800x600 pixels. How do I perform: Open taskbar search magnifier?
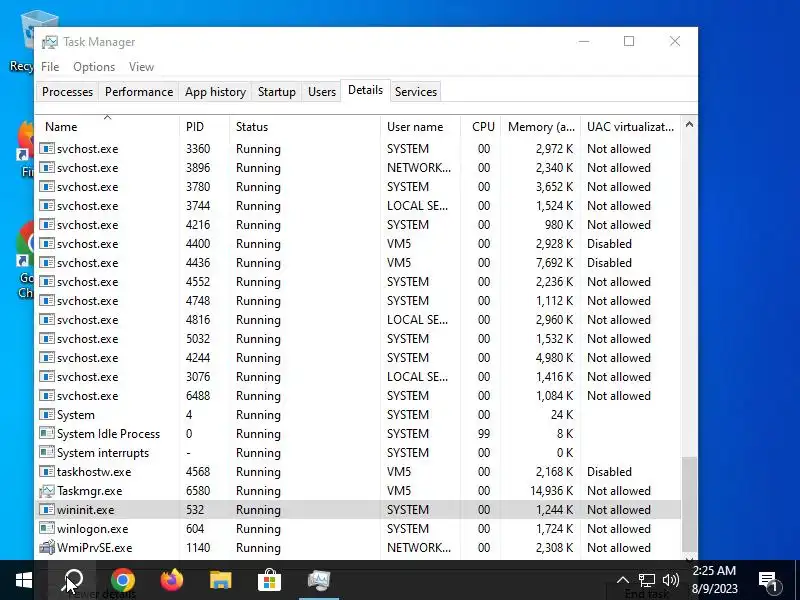pyautogui.click(x=72, y=580)
